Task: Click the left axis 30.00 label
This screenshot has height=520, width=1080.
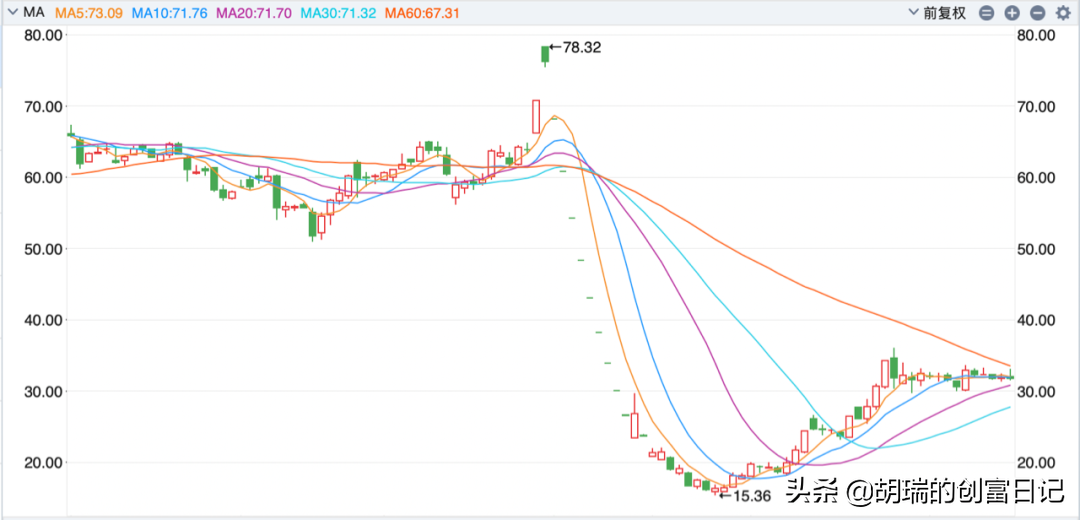Action: tap(43, 391)
